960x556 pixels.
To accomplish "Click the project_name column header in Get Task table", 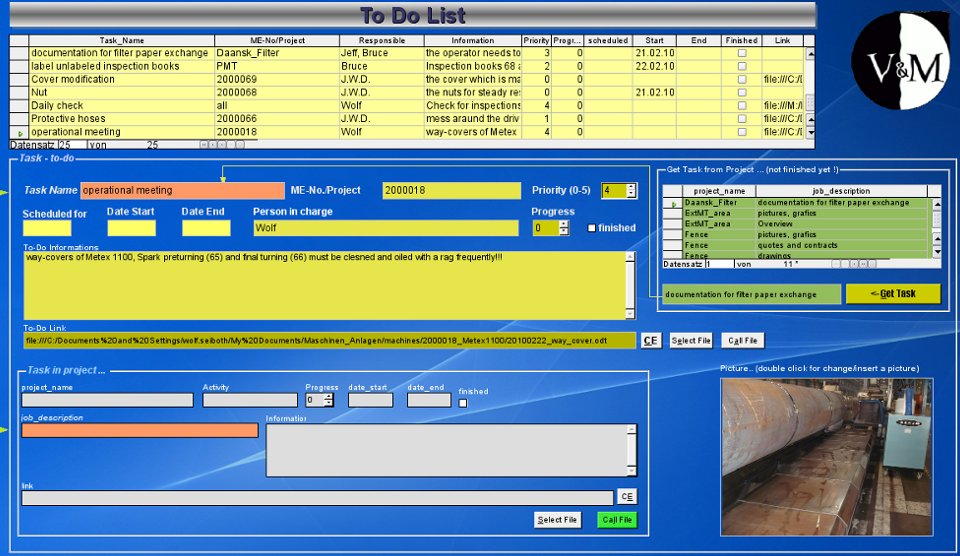I will click(x=719, y=191).
